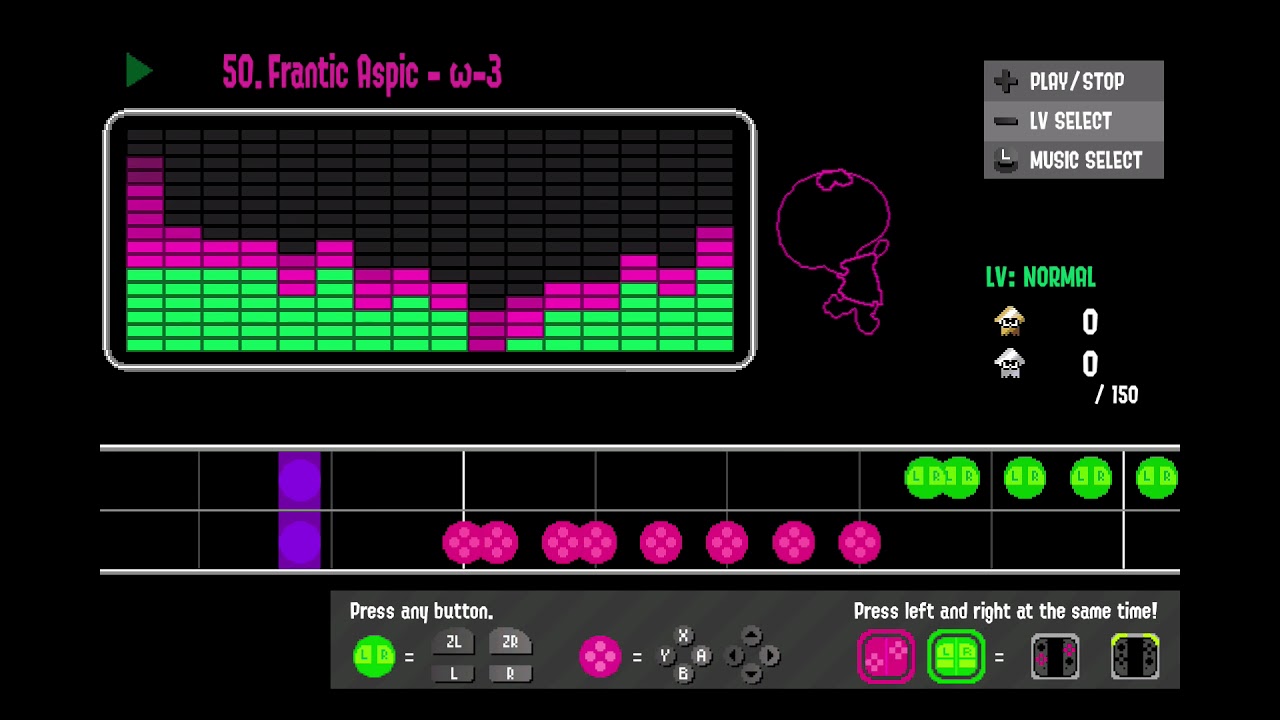Click the rightmost green LR note at the track edge

click(1158, 477)
